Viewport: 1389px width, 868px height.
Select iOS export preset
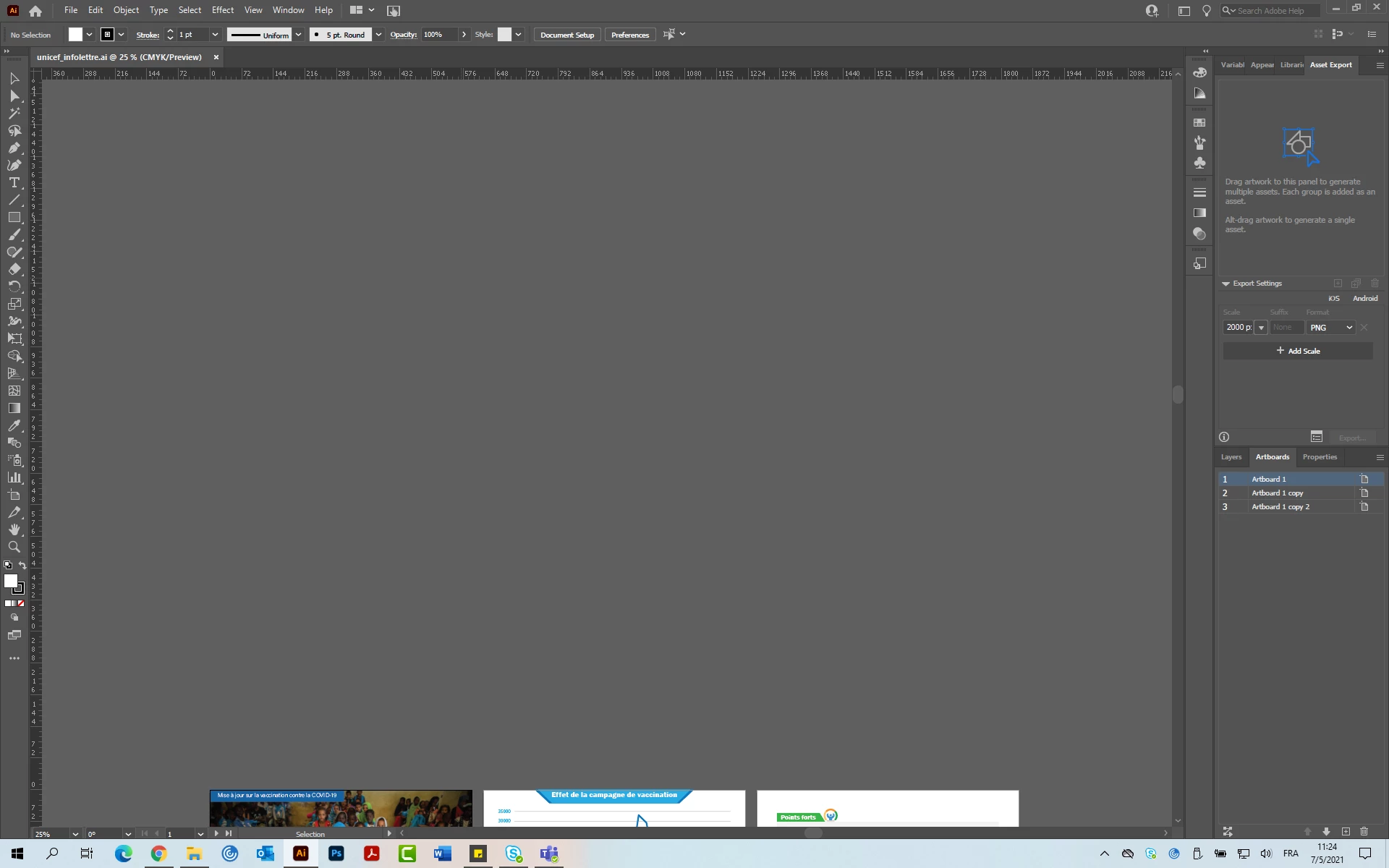tap(1333, 298)
